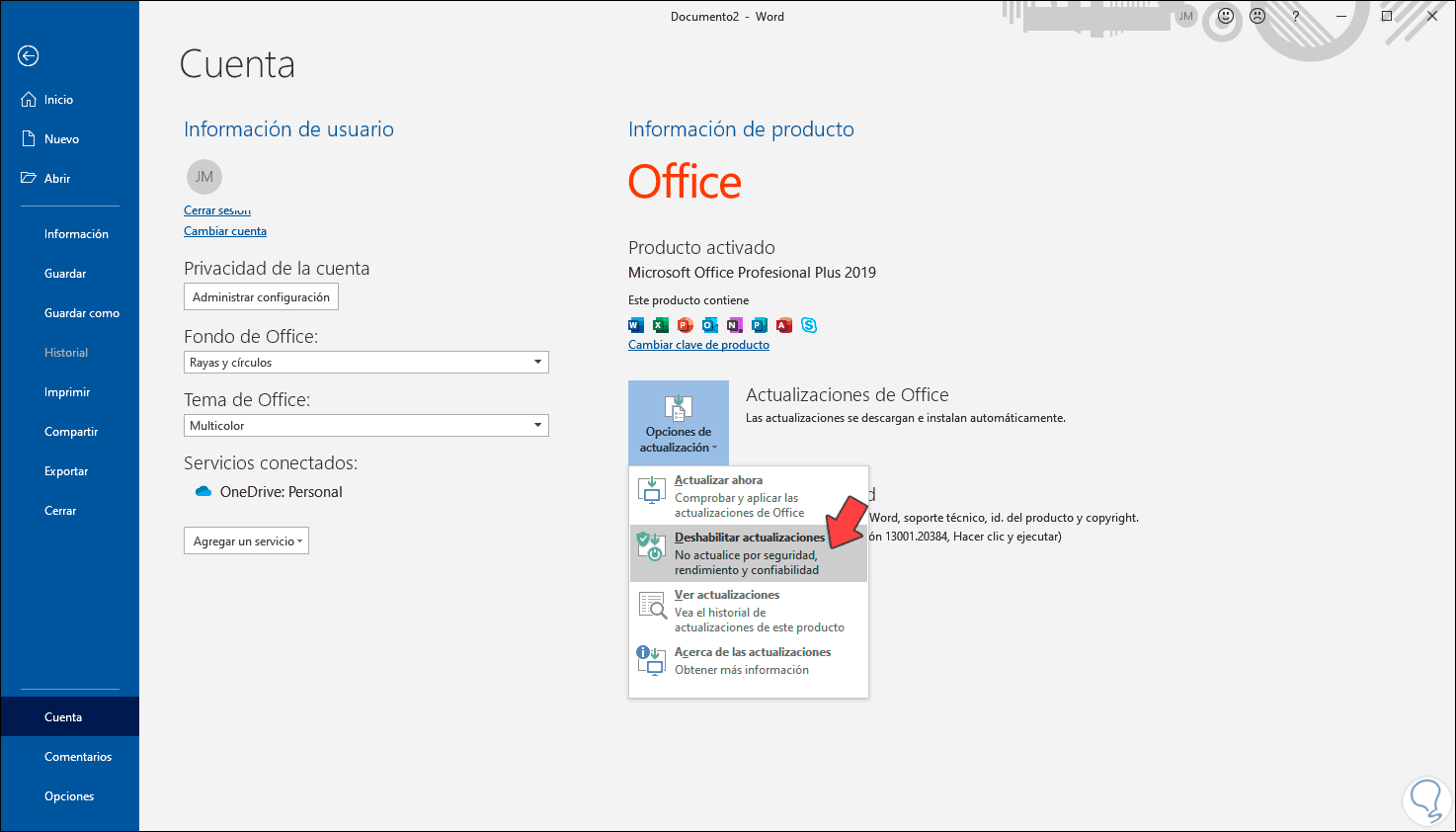The image size is (1456, 832).
Task: Choose Acerca de las actualizaciones entry
Action: click(749, 661)
